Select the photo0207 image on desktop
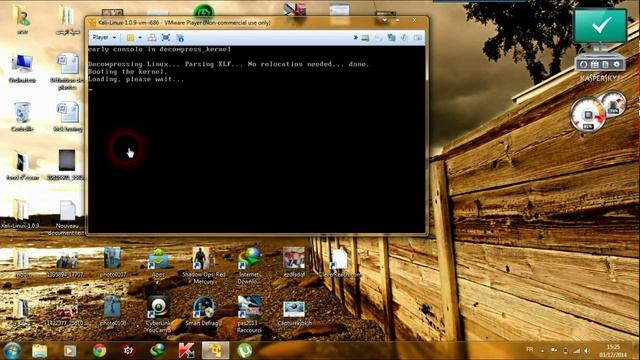This screenshot has width=640, height=360. pyautogui.click(x=112, y=262)
